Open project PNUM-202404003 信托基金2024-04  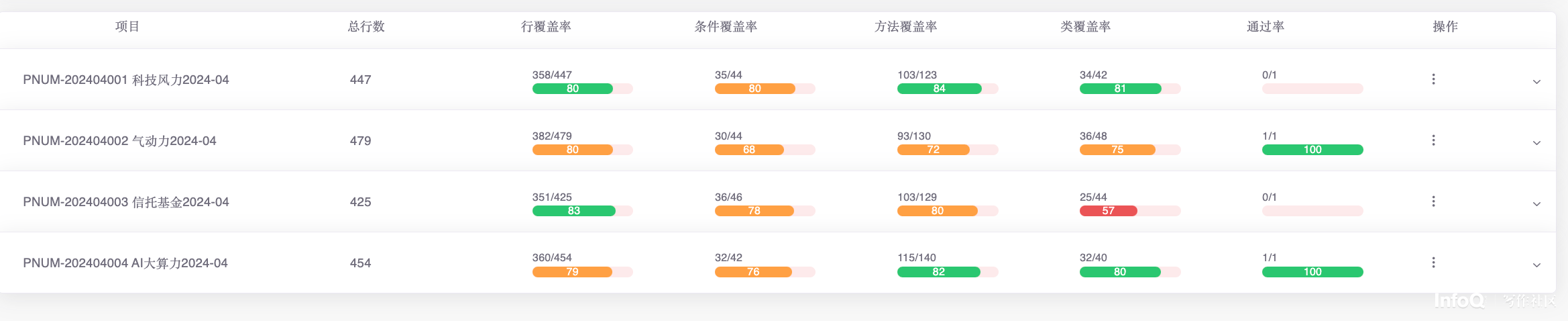pos(126,202)
